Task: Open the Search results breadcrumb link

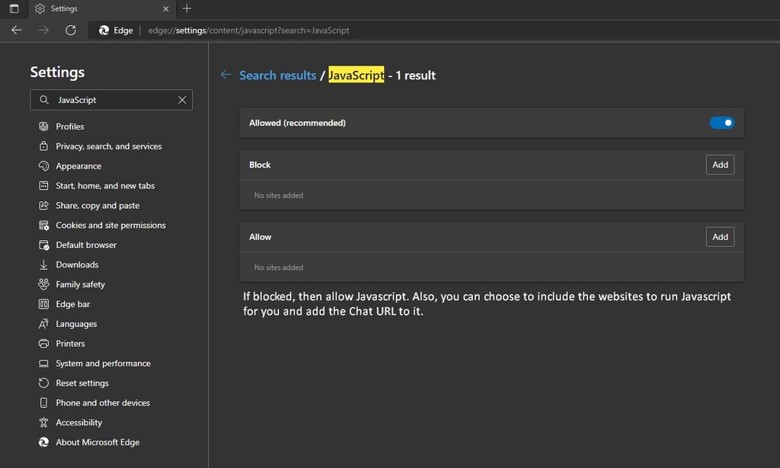Action: pyautogui.click(x=277, y=75)
